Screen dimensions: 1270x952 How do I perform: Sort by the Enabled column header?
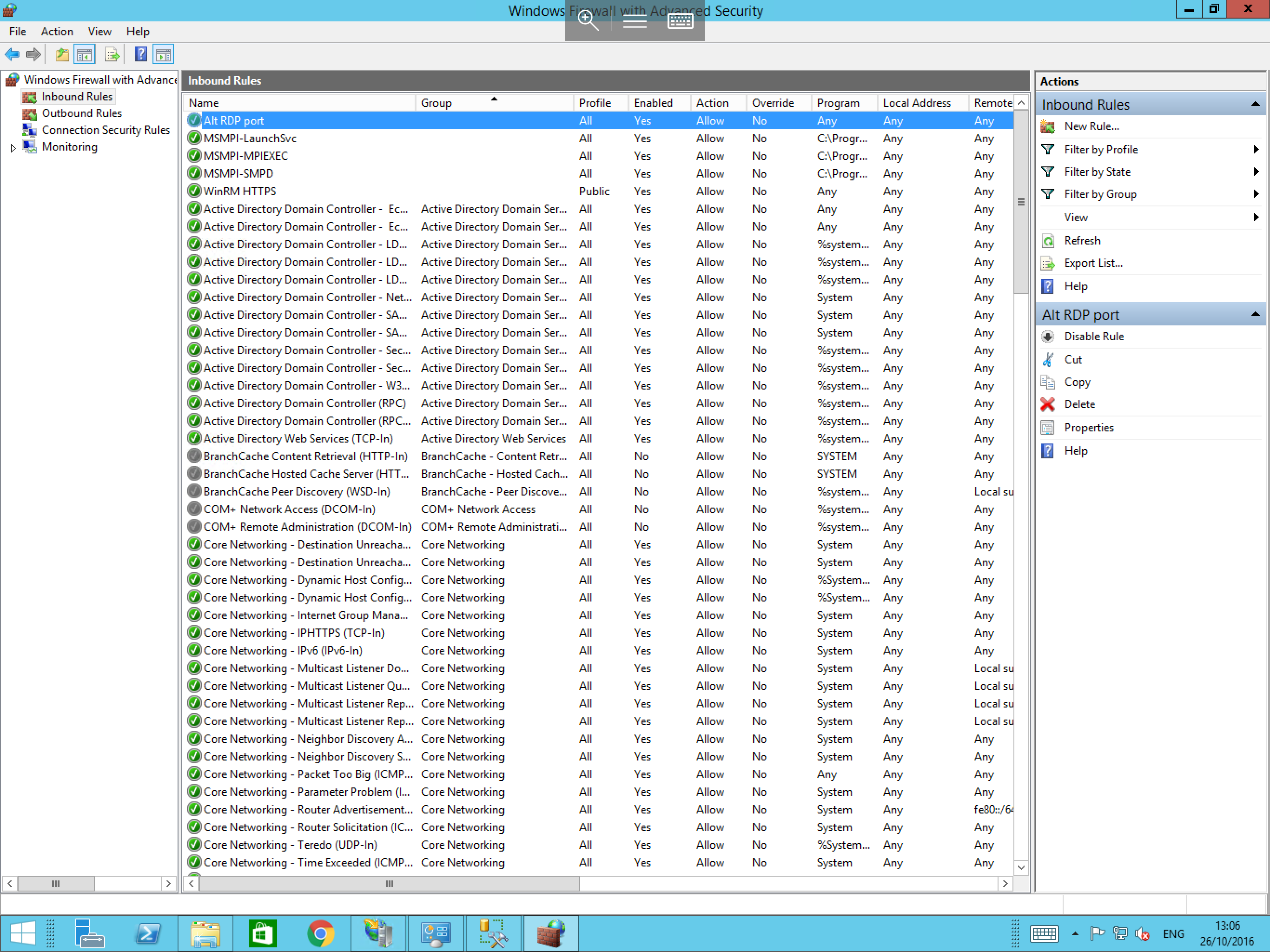pyautogui.click(x=659, y=103)
